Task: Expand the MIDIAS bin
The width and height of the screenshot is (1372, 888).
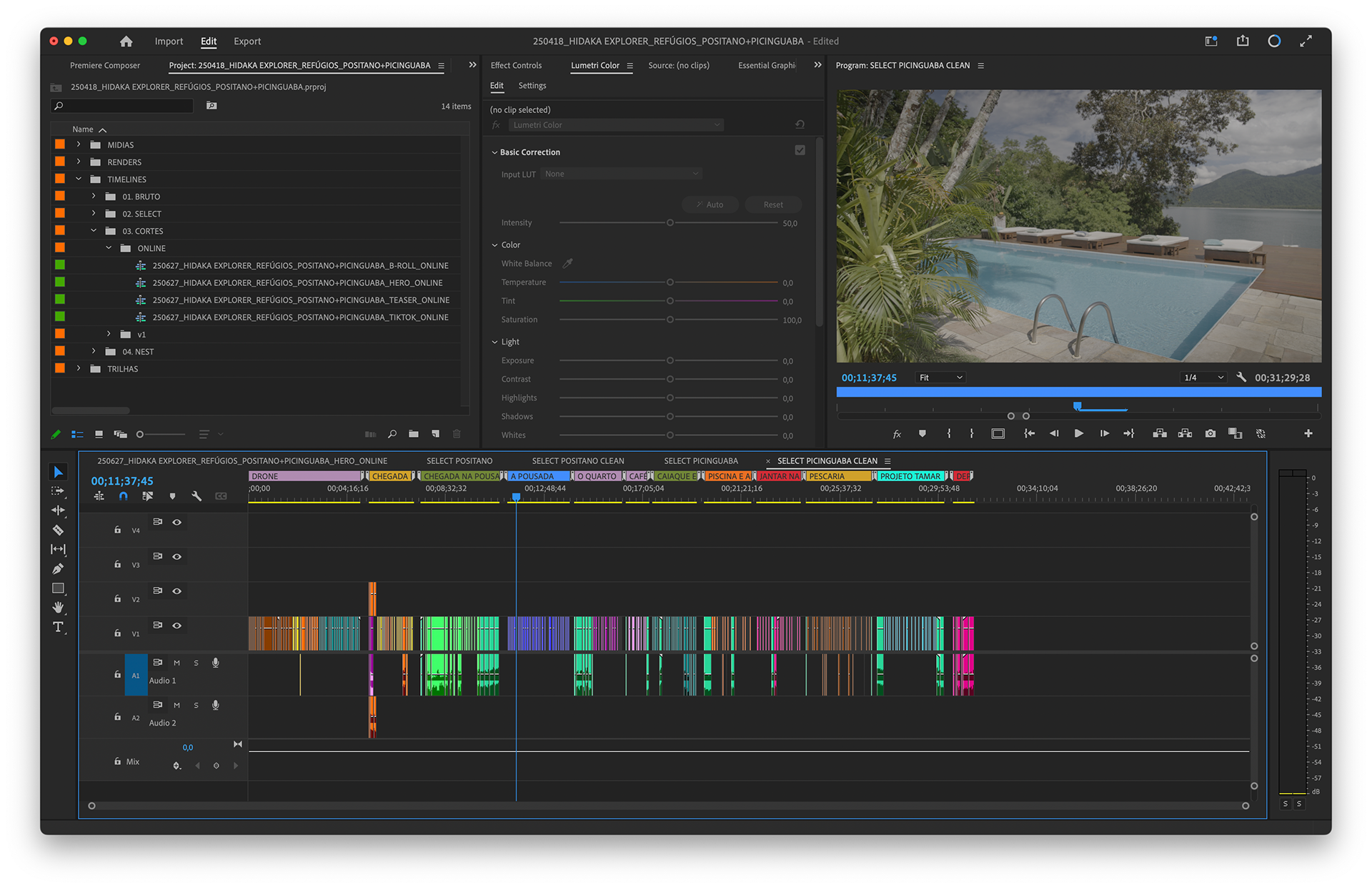Action: point(79,144)
